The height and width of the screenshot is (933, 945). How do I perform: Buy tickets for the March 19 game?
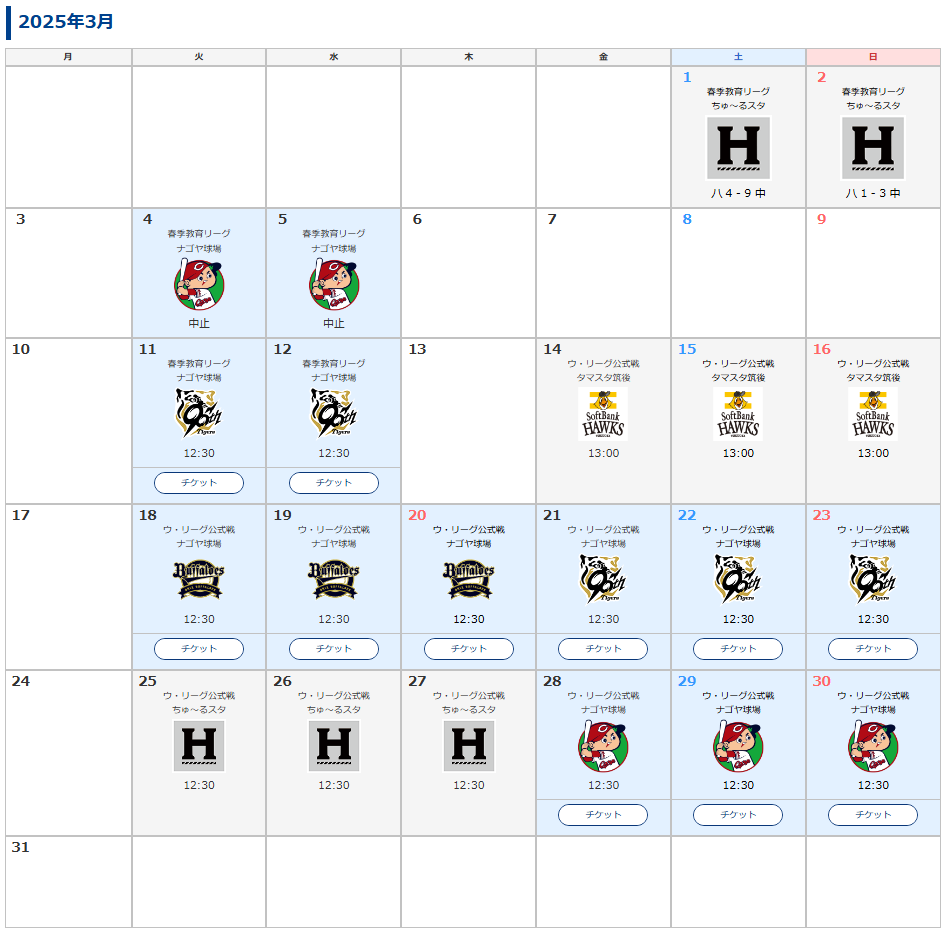click(x=334, y=649)
